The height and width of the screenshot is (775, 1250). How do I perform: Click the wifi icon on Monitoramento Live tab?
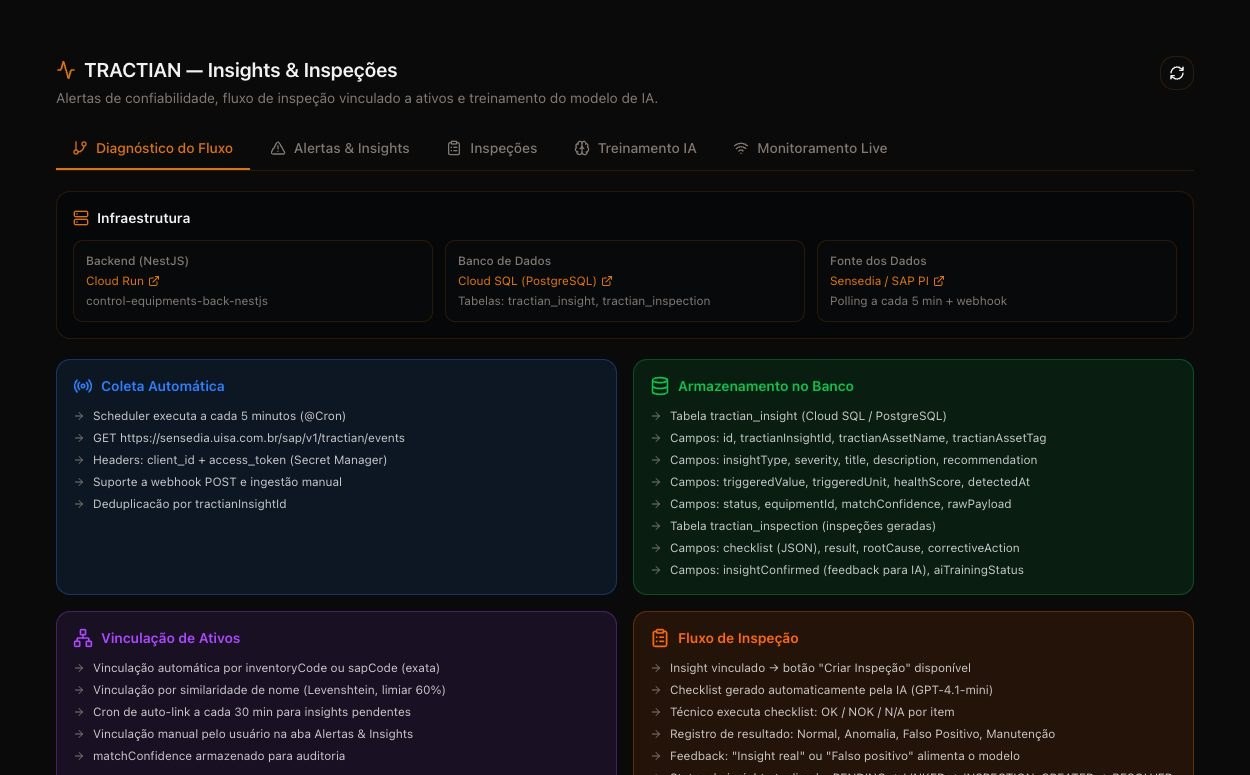coord(741,148)
